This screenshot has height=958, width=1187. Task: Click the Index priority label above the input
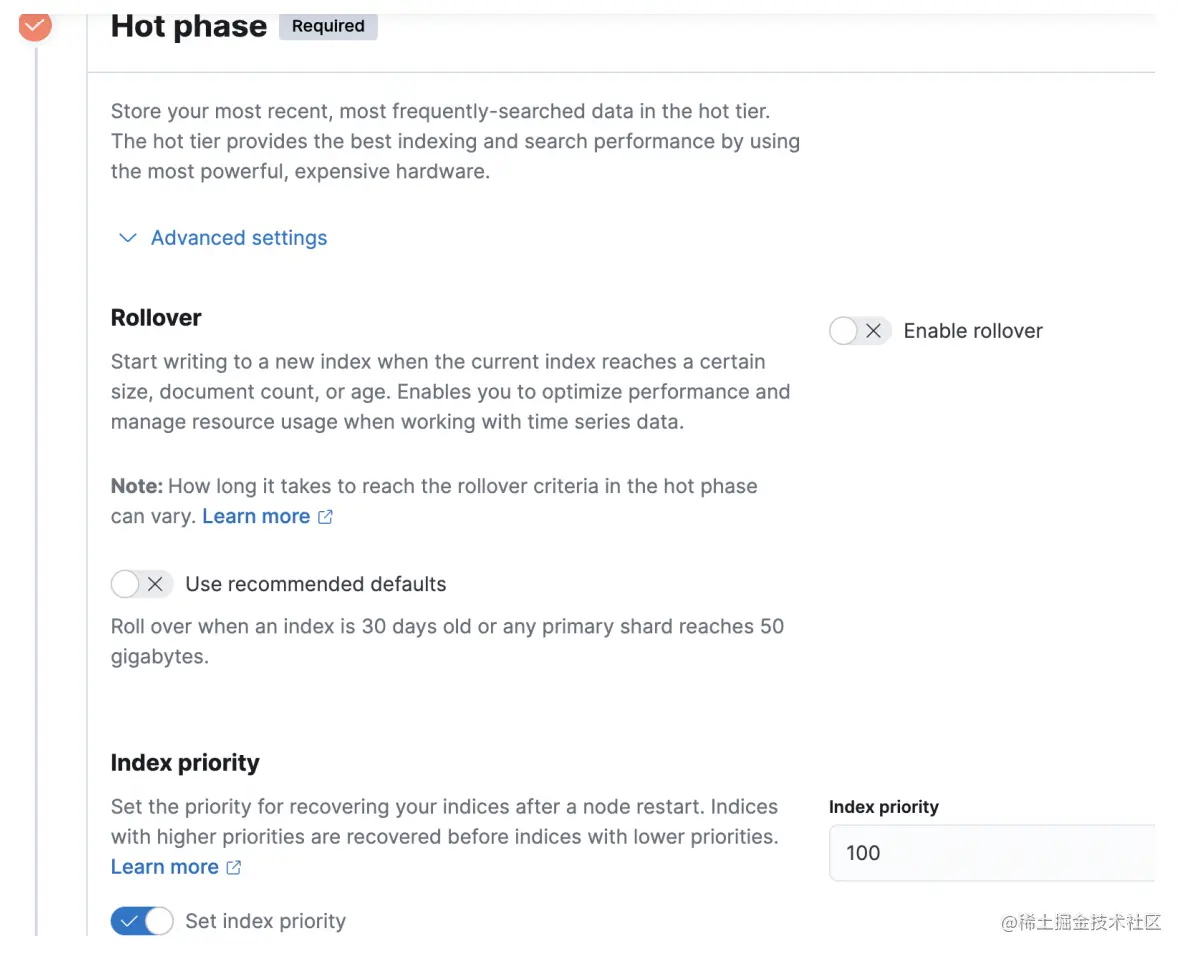(883, 807)
